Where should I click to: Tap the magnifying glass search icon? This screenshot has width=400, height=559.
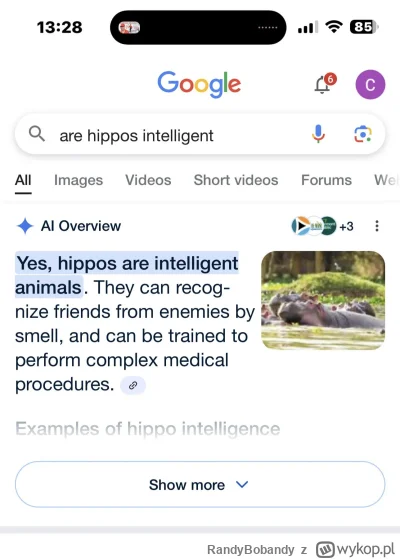pyautogui.click(x=37, y=134)
